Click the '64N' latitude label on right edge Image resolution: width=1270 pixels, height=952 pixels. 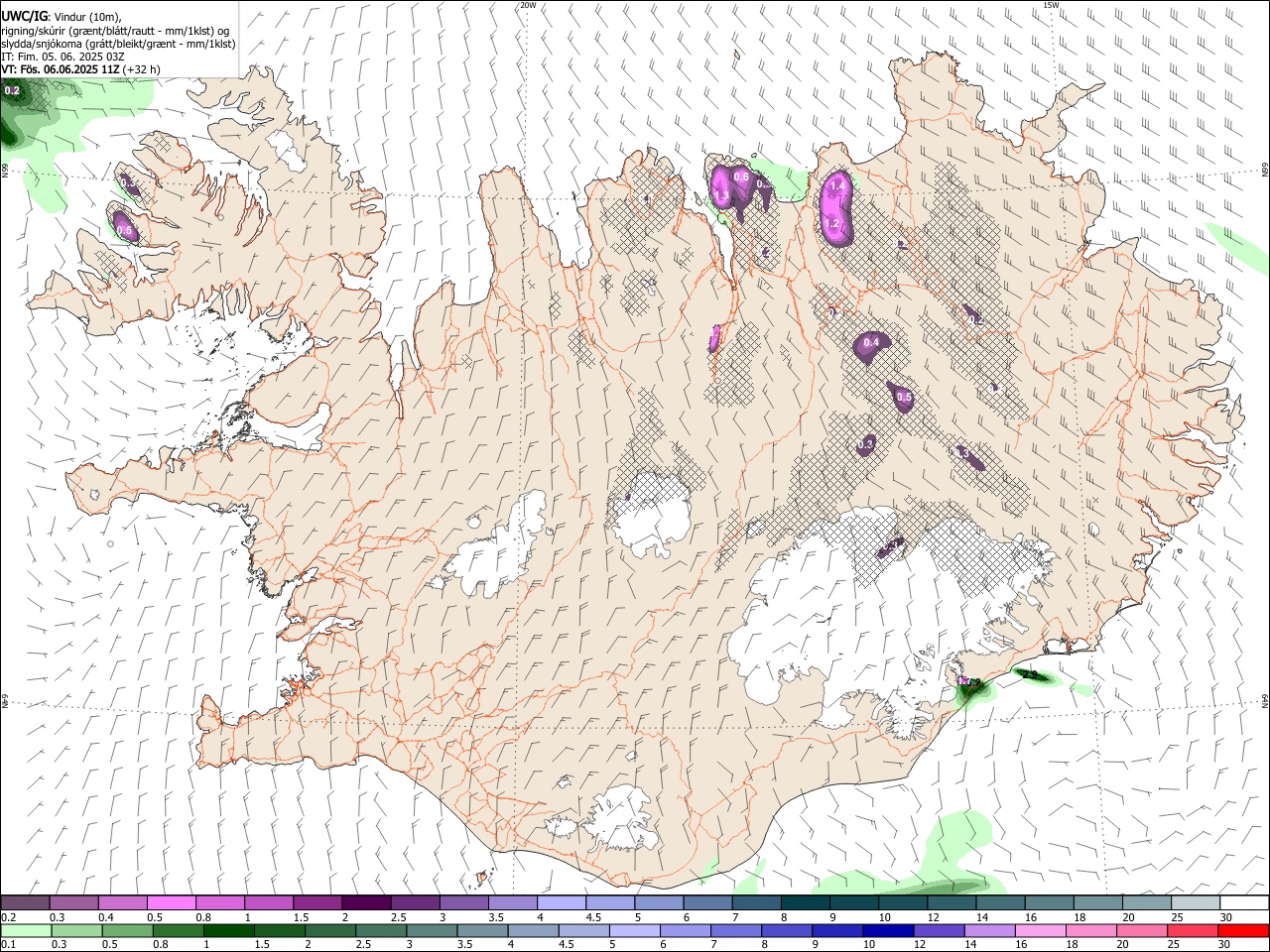[x=1265, y=701]
